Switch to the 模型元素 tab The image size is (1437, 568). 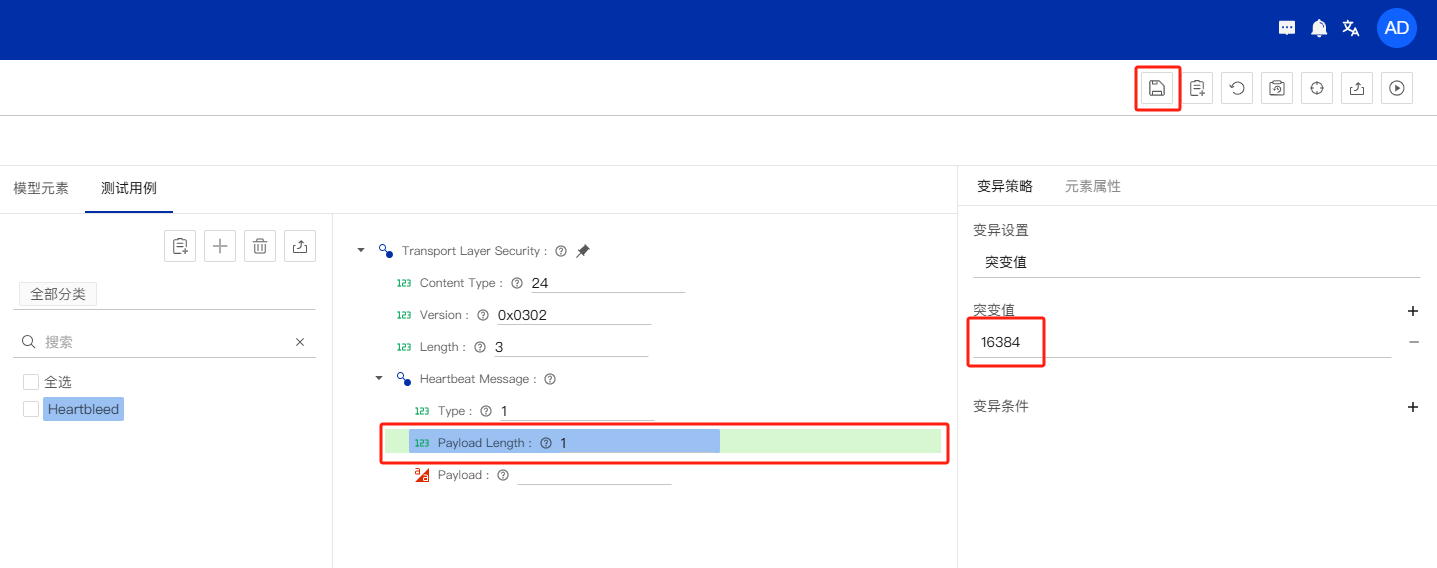tap(41, 188)
